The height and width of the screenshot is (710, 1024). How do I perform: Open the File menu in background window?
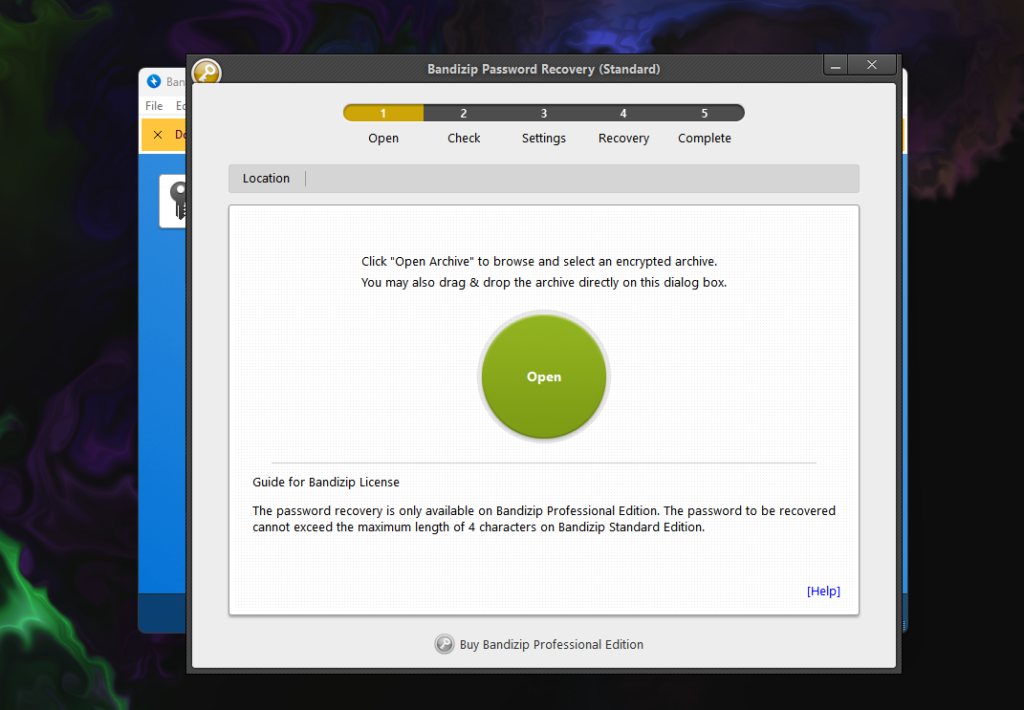pos(154,106)
